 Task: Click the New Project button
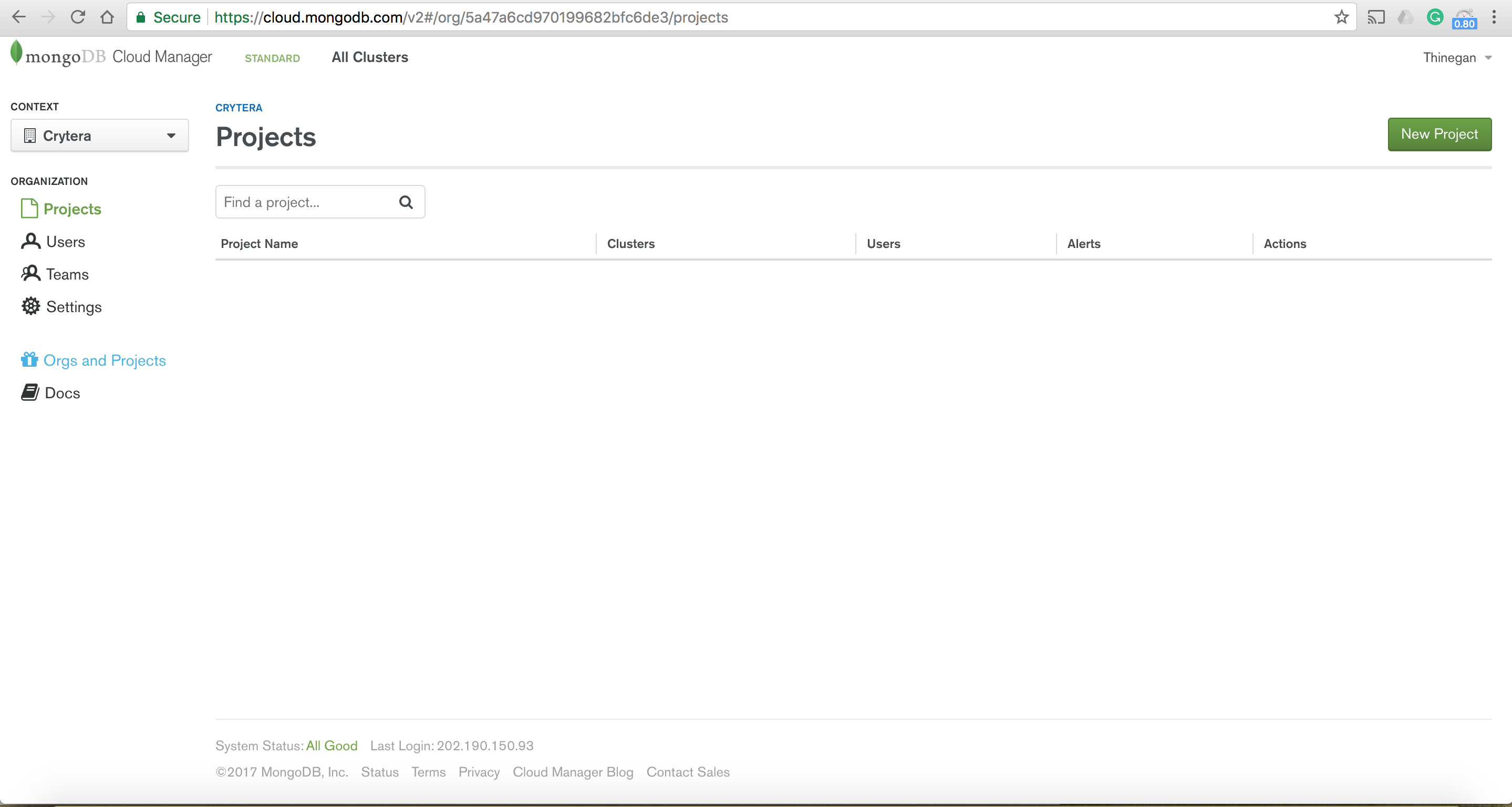click(x=1438, y=134)
